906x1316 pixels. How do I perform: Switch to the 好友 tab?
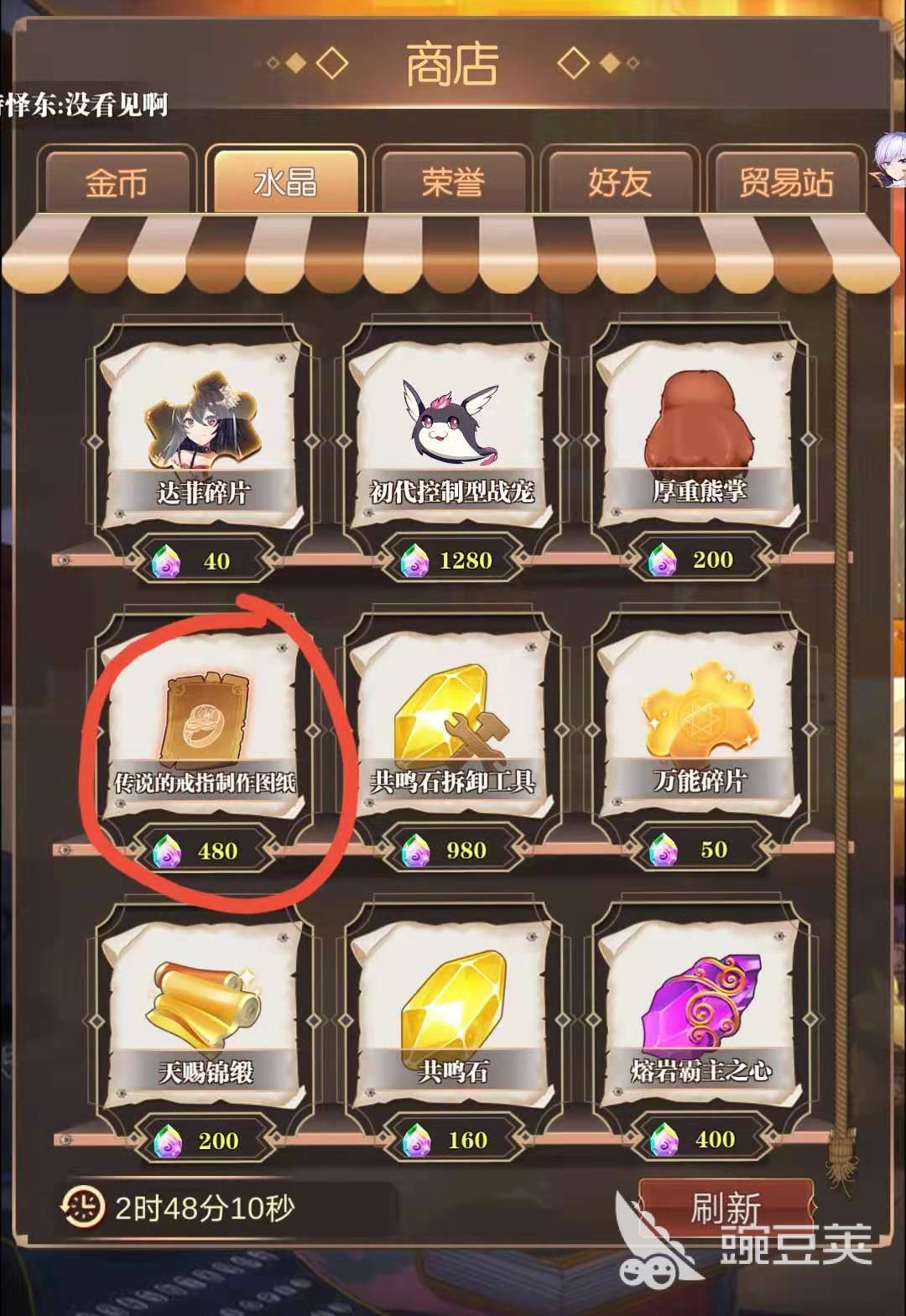point(619,181)
